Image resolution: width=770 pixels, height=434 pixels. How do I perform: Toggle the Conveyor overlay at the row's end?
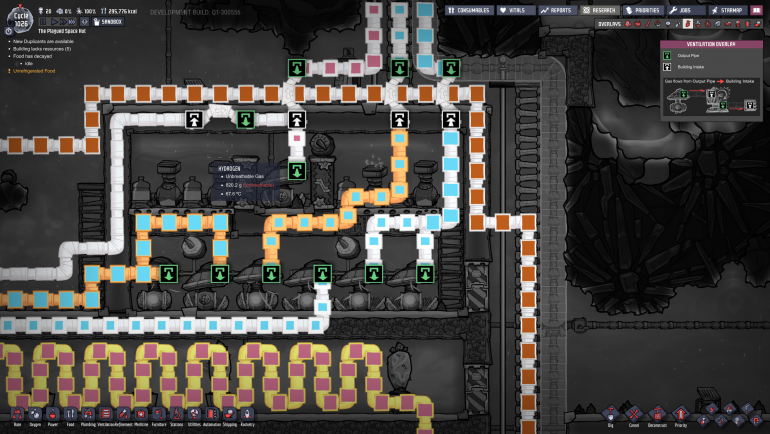[x=758, y=24]
